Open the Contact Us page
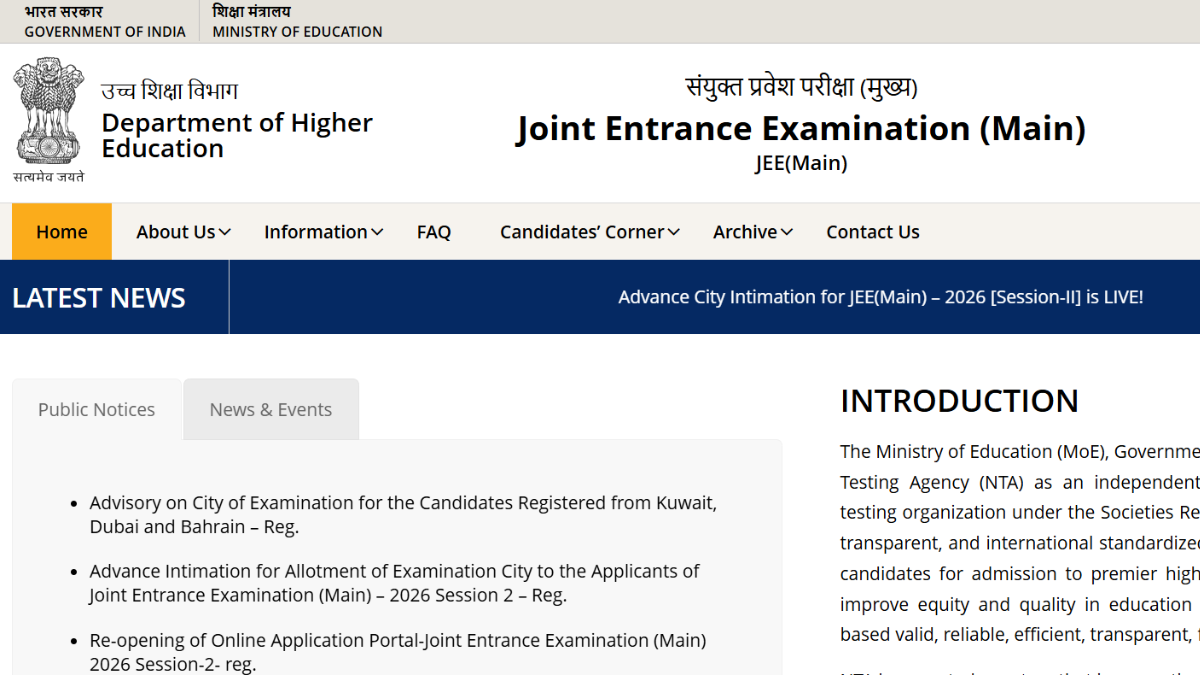 pyautogui.click(x=872, y=232)
